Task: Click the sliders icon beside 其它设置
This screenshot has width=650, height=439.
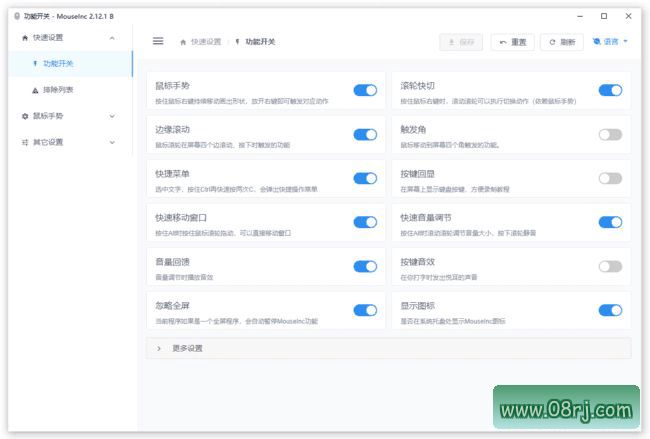Action: [25, 142]
